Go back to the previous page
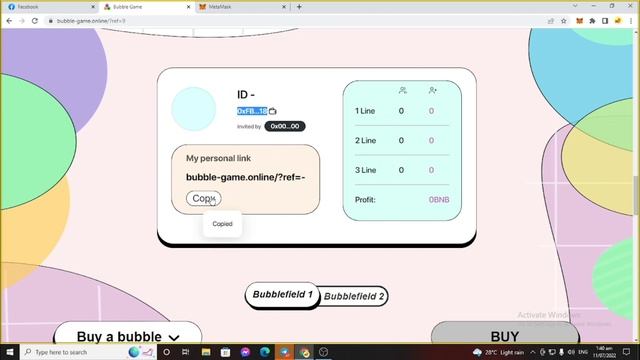 pyautogui.click(x=9, y=21)
